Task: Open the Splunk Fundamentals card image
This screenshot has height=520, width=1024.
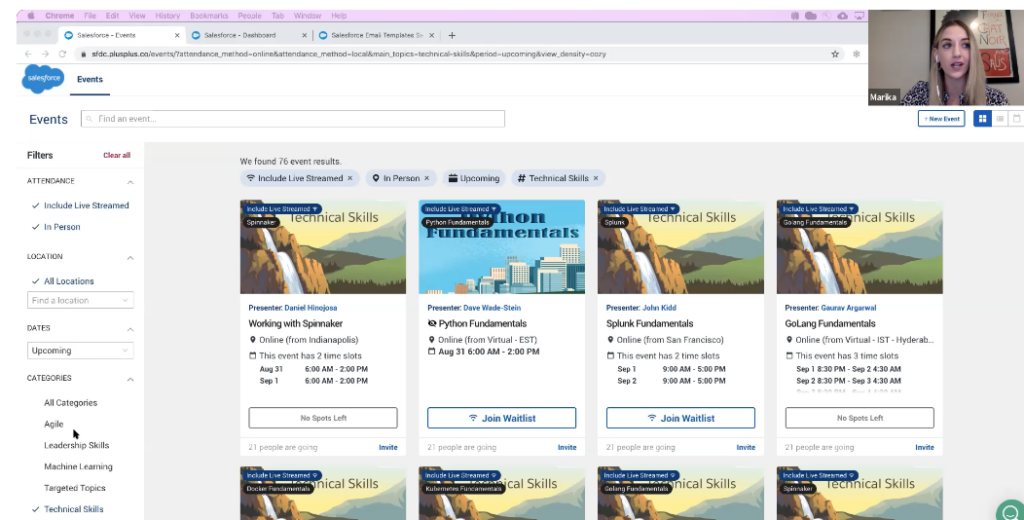Action: coord(680,247)
